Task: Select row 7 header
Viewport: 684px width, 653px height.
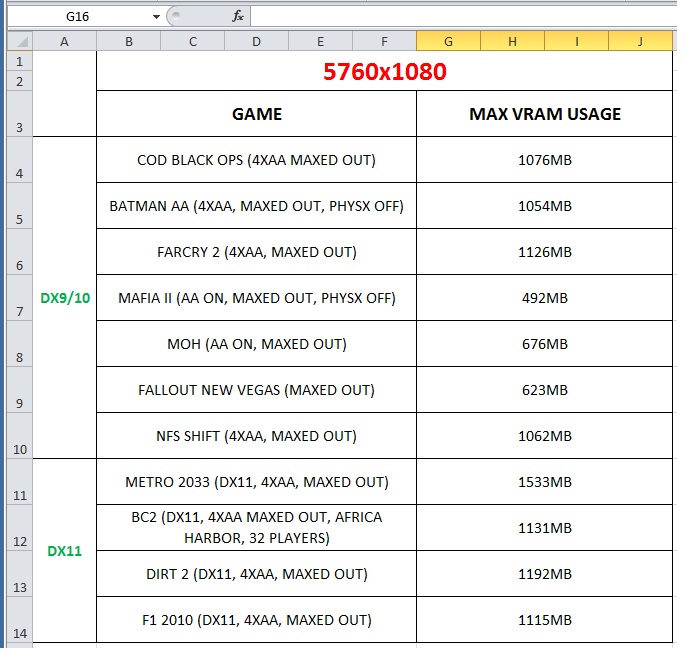Action: [x=20, y=298]
